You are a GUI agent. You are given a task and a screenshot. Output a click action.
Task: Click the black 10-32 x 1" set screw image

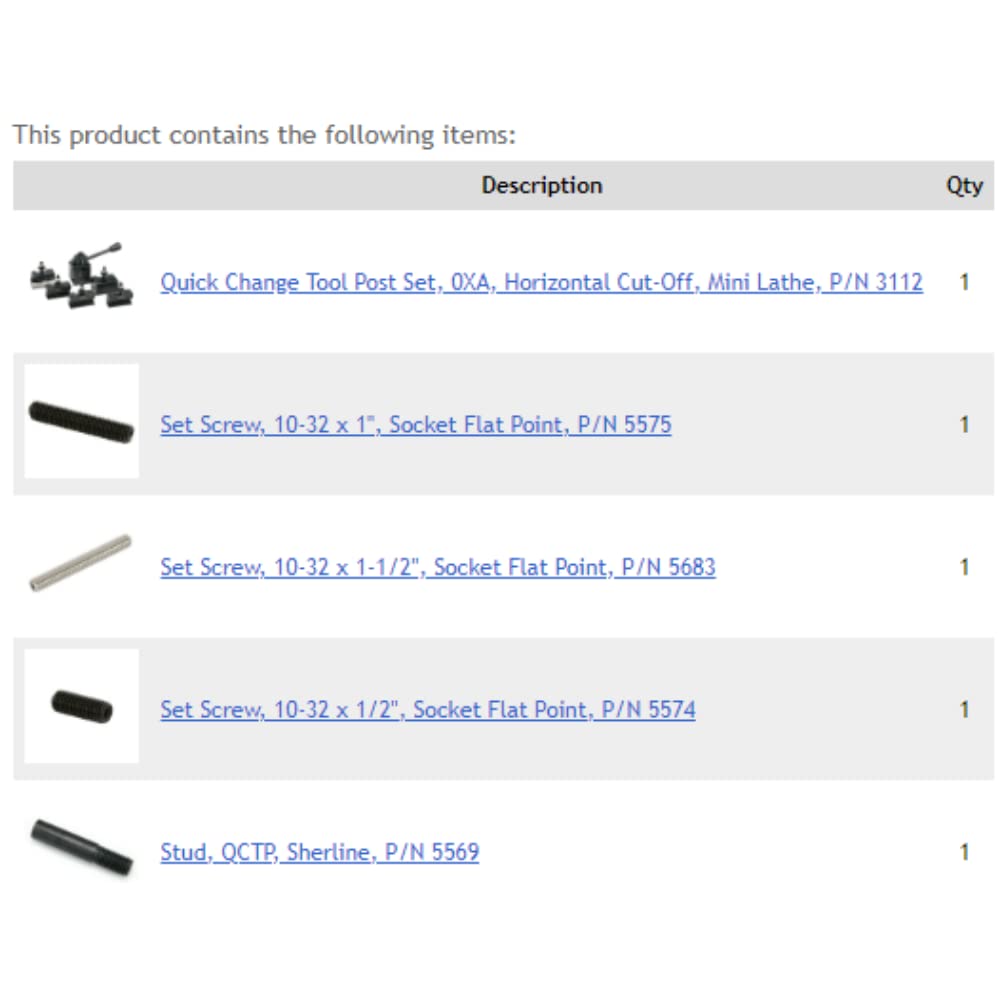pos(81,422)
